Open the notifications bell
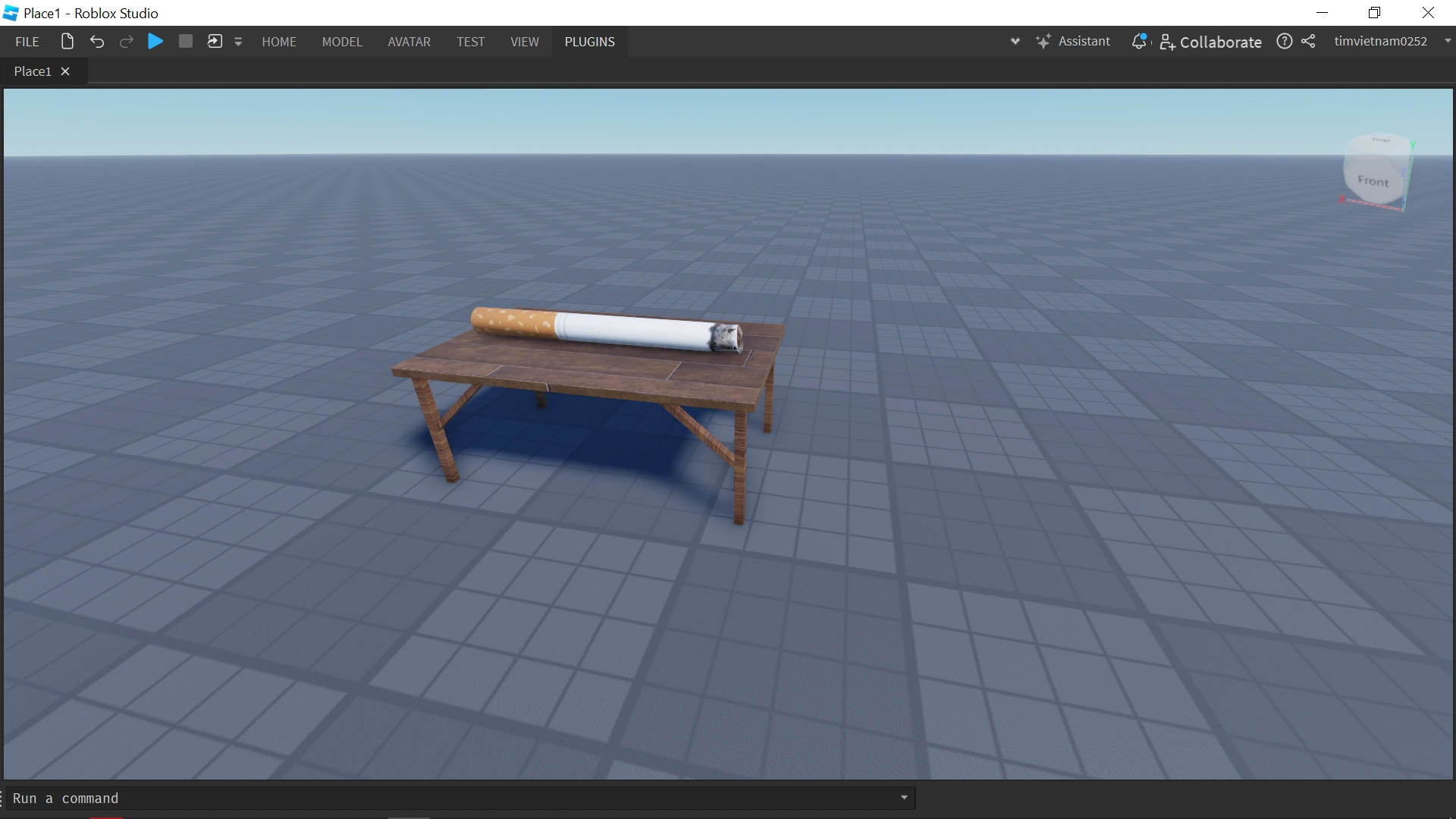1456x819 pixels. (x=1138, y=42)
